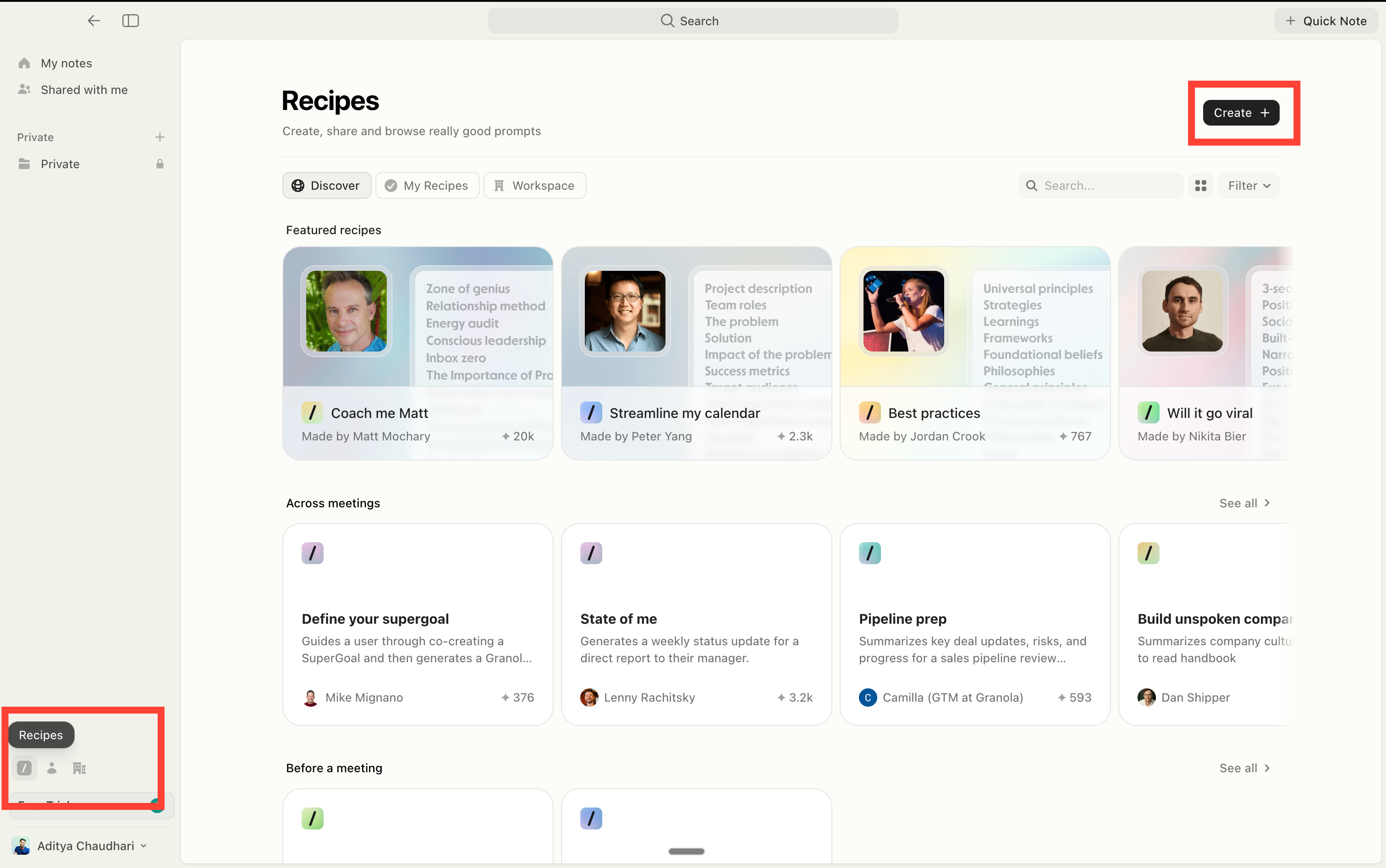
Task: Switch to My Recipes tab
Action: click(x=427, y=186)
